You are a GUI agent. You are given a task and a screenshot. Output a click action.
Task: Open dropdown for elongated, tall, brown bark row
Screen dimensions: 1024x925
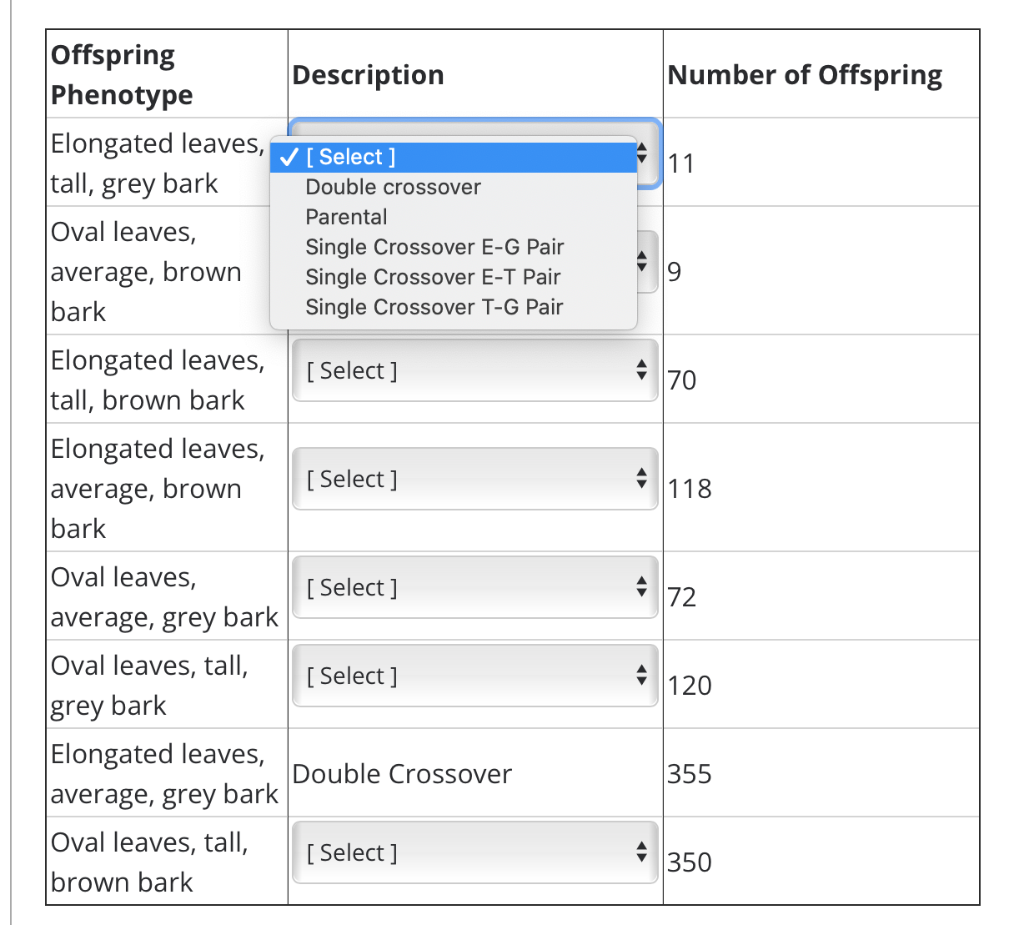475,370
